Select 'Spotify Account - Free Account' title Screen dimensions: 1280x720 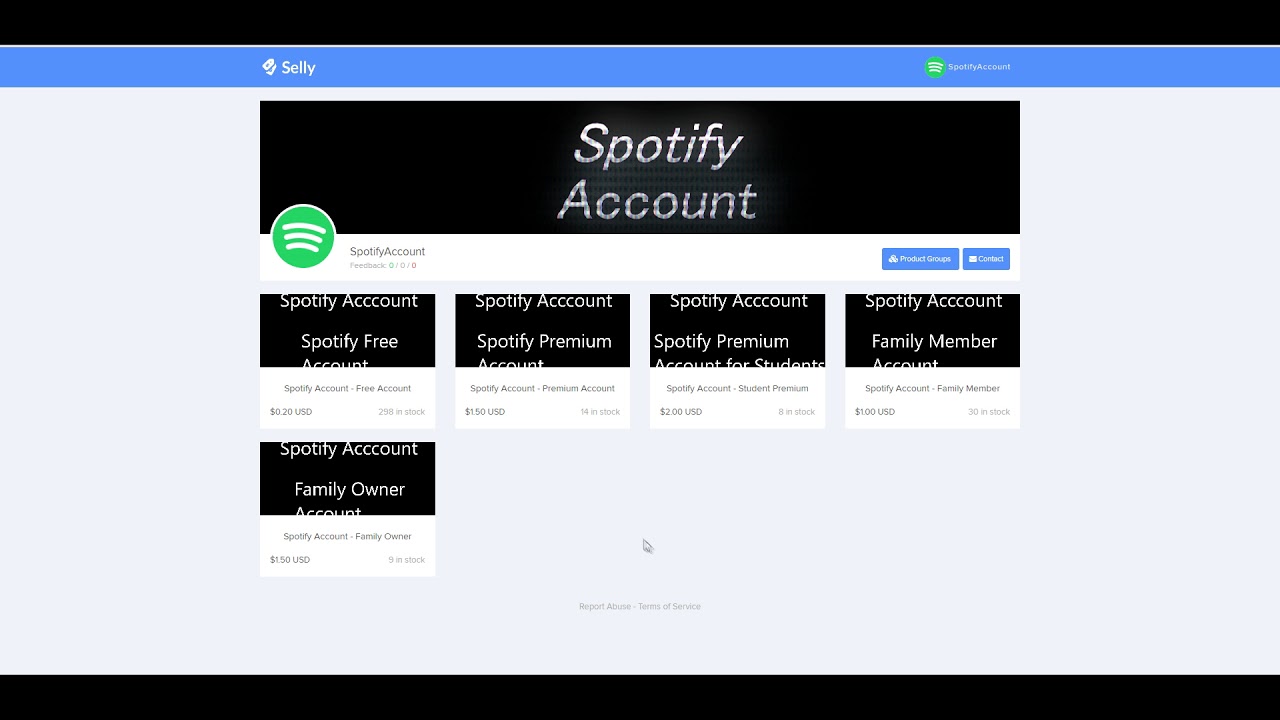[347, 388]
